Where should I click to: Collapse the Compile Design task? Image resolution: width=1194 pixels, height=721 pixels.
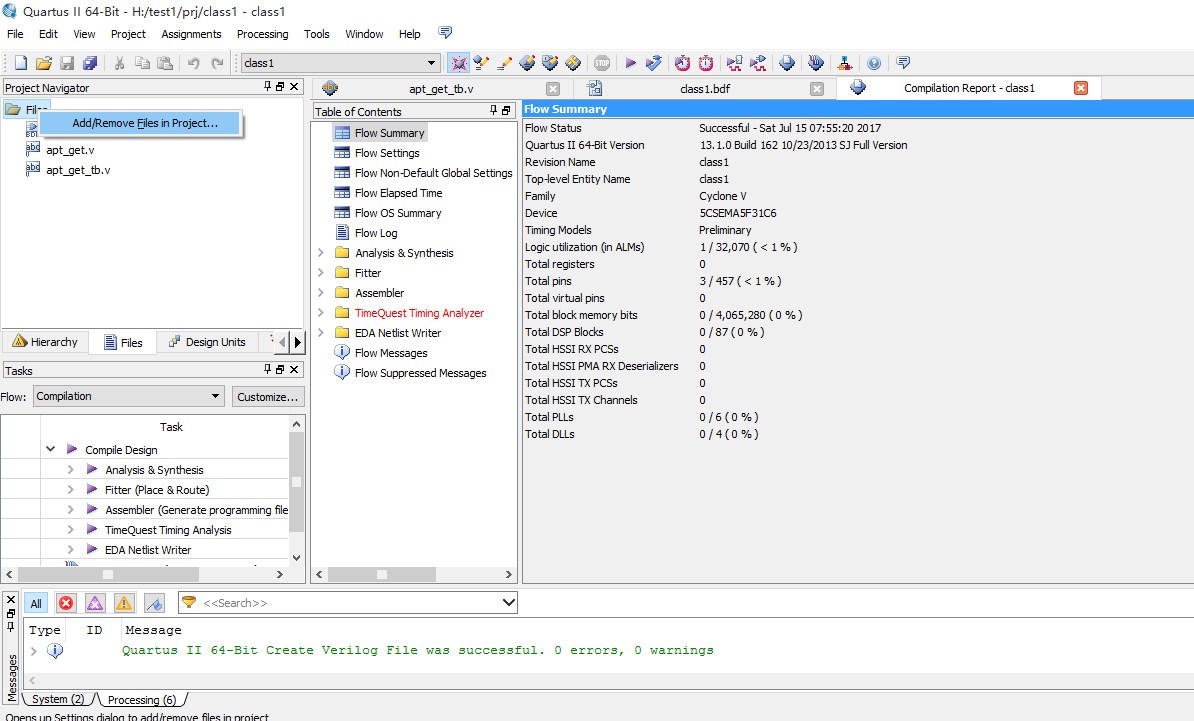coord(50,449)
